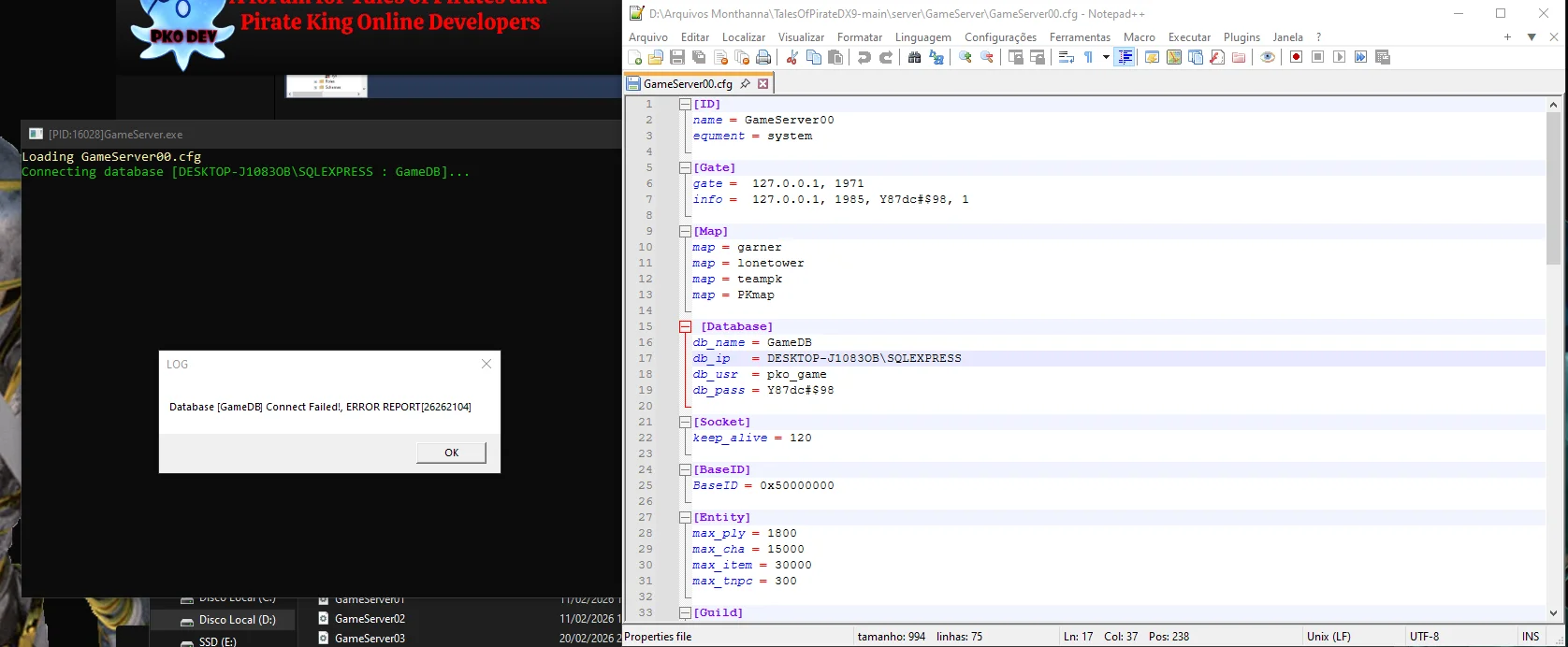1568x647 pixels.
Task: Collapse the [ID] section fold marker
Action: 685,105
